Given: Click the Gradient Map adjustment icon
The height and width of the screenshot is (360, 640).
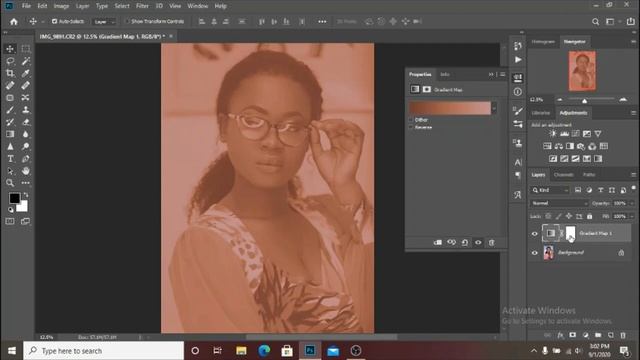Looking at the screenshot, I should (598, 159).
